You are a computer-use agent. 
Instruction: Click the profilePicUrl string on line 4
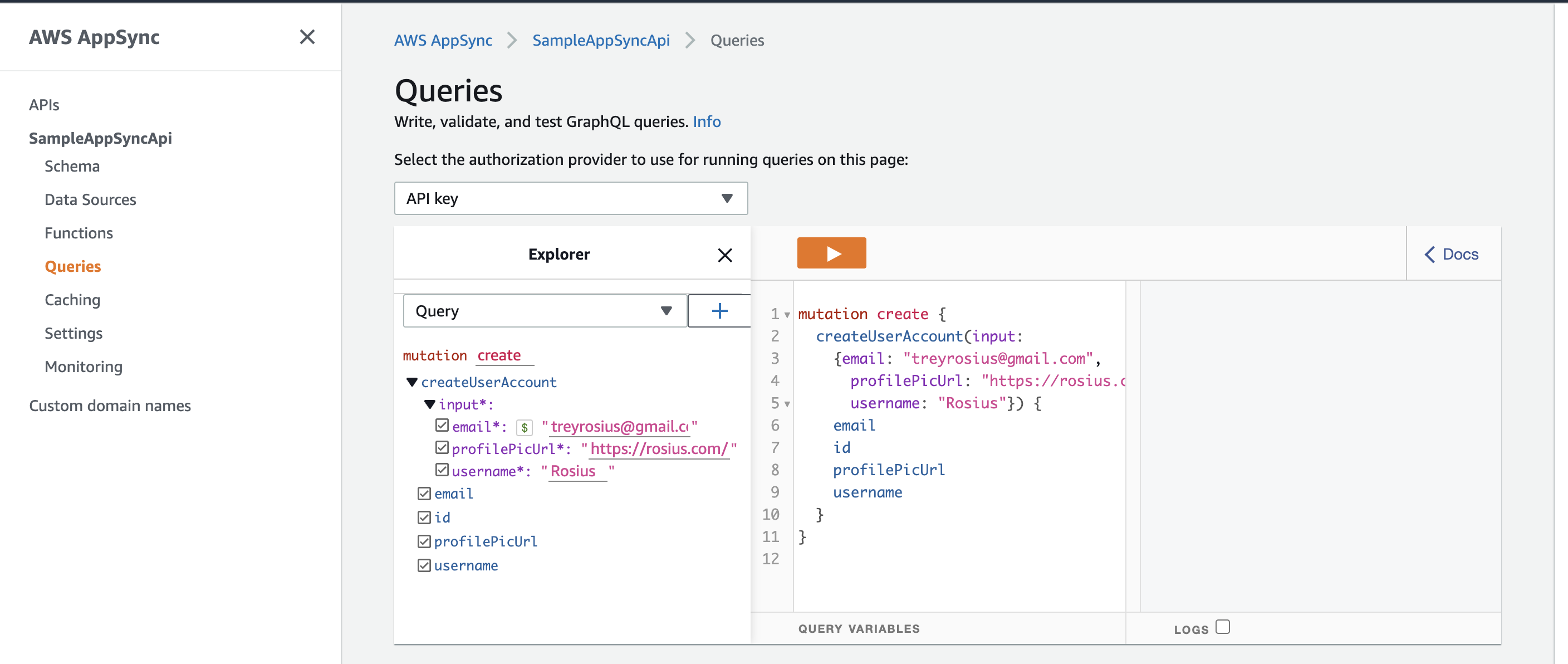(1053, 380)
